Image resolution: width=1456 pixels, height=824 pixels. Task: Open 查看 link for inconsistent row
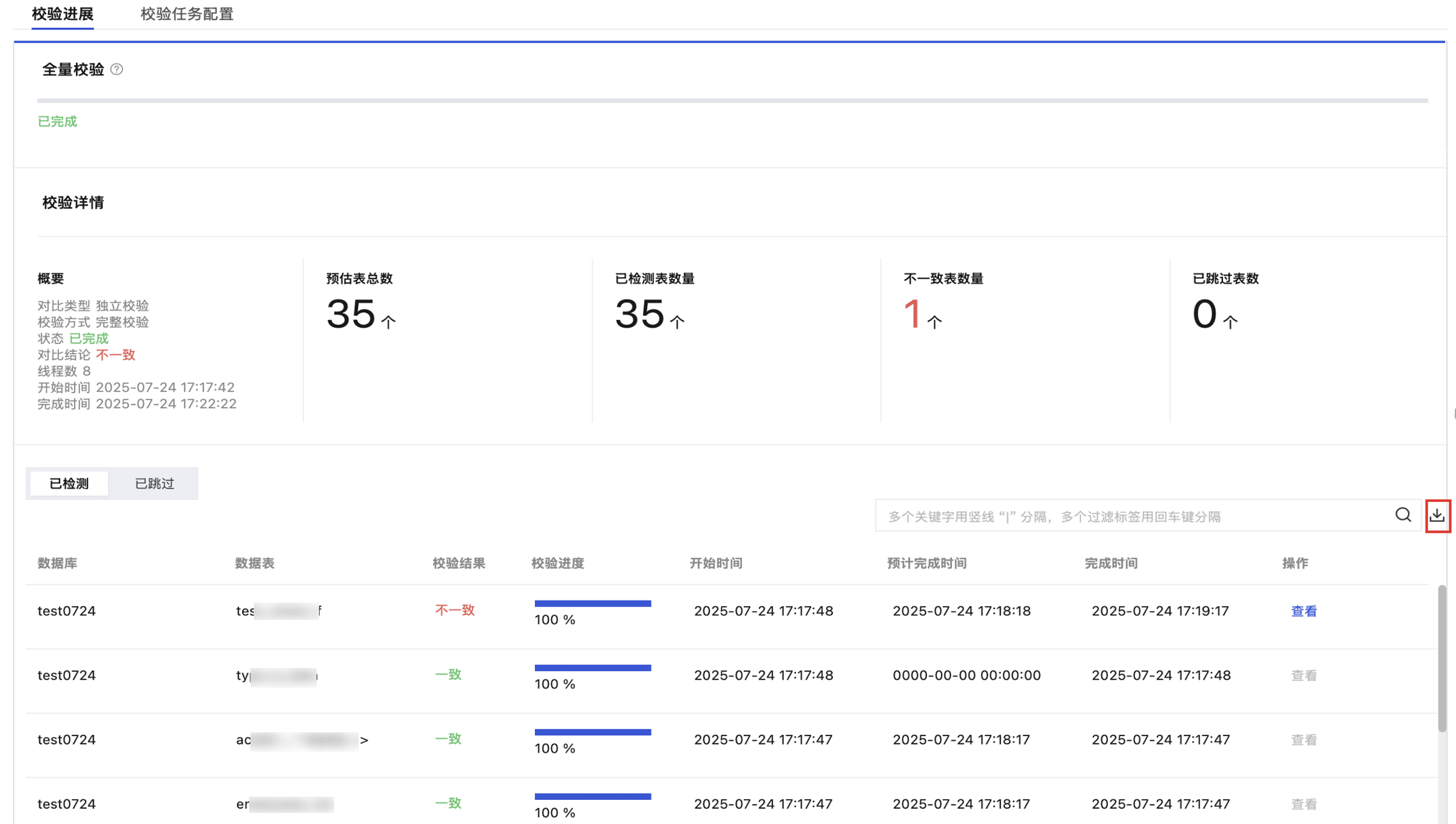point(1303,611)
